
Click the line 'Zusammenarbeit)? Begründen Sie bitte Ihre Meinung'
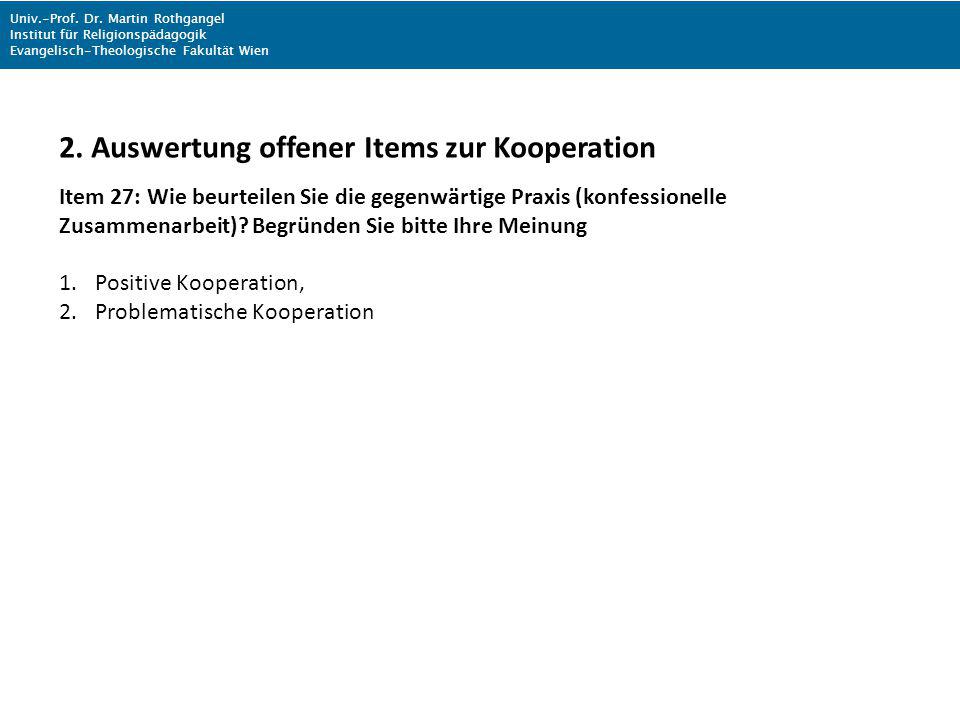(x=323, y=226)
